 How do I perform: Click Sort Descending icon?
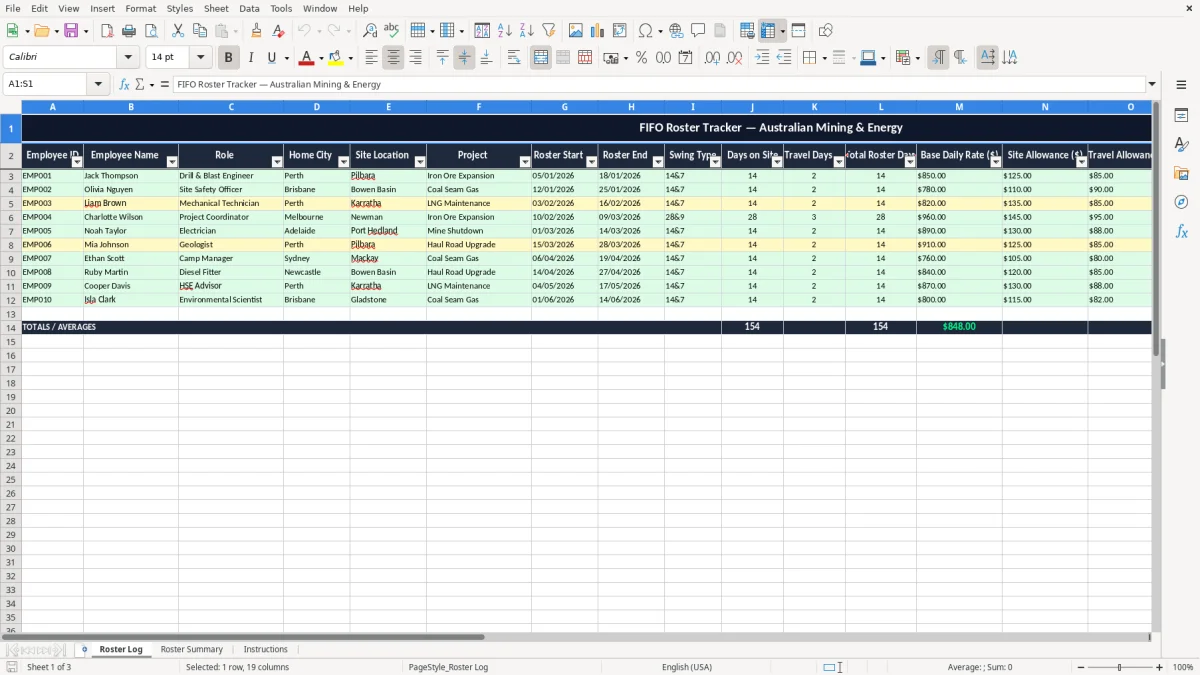click(526, 31)
